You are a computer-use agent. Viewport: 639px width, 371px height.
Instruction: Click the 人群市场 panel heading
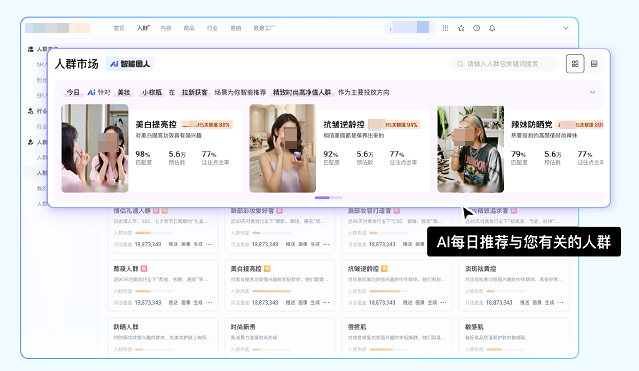coord(77,64)
